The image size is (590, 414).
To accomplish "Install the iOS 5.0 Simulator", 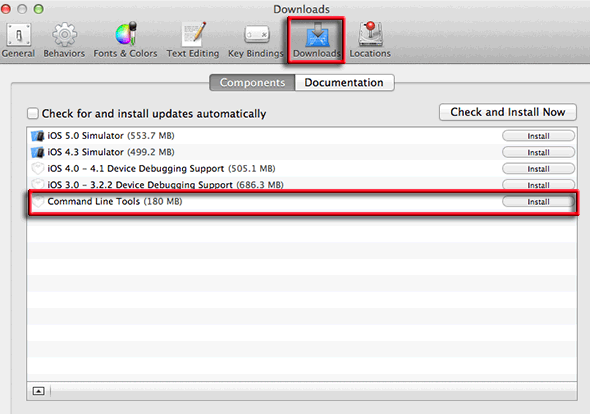I will pos(538,136).
